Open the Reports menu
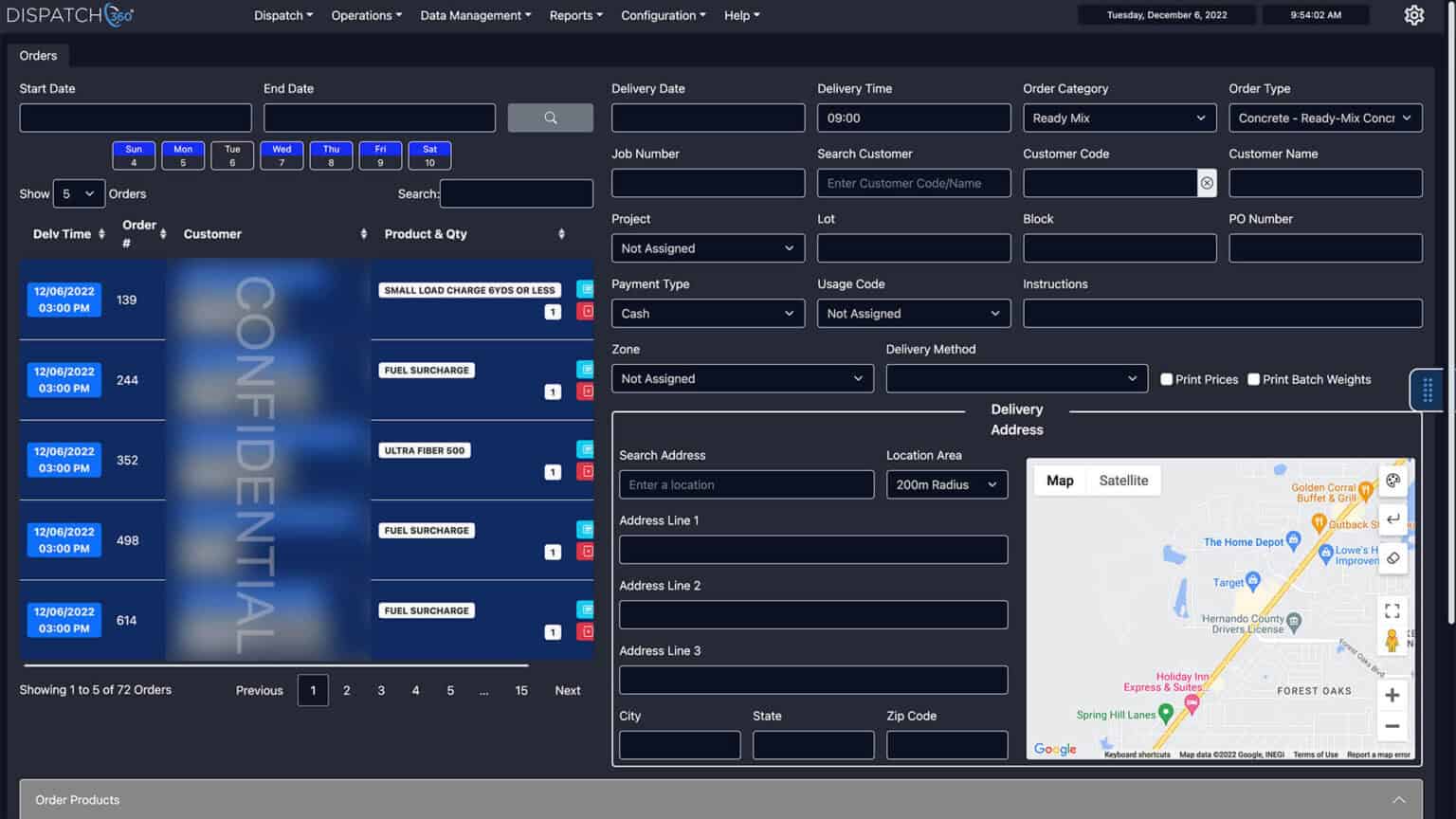This screenshot has height=819, width=1456. point(575,15)
